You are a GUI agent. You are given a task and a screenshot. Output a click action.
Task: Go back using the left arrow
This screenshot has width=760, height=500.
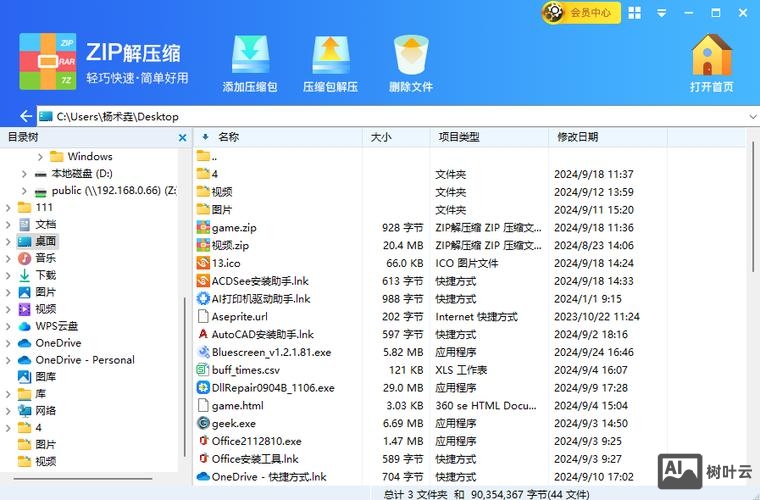(26, 116)
